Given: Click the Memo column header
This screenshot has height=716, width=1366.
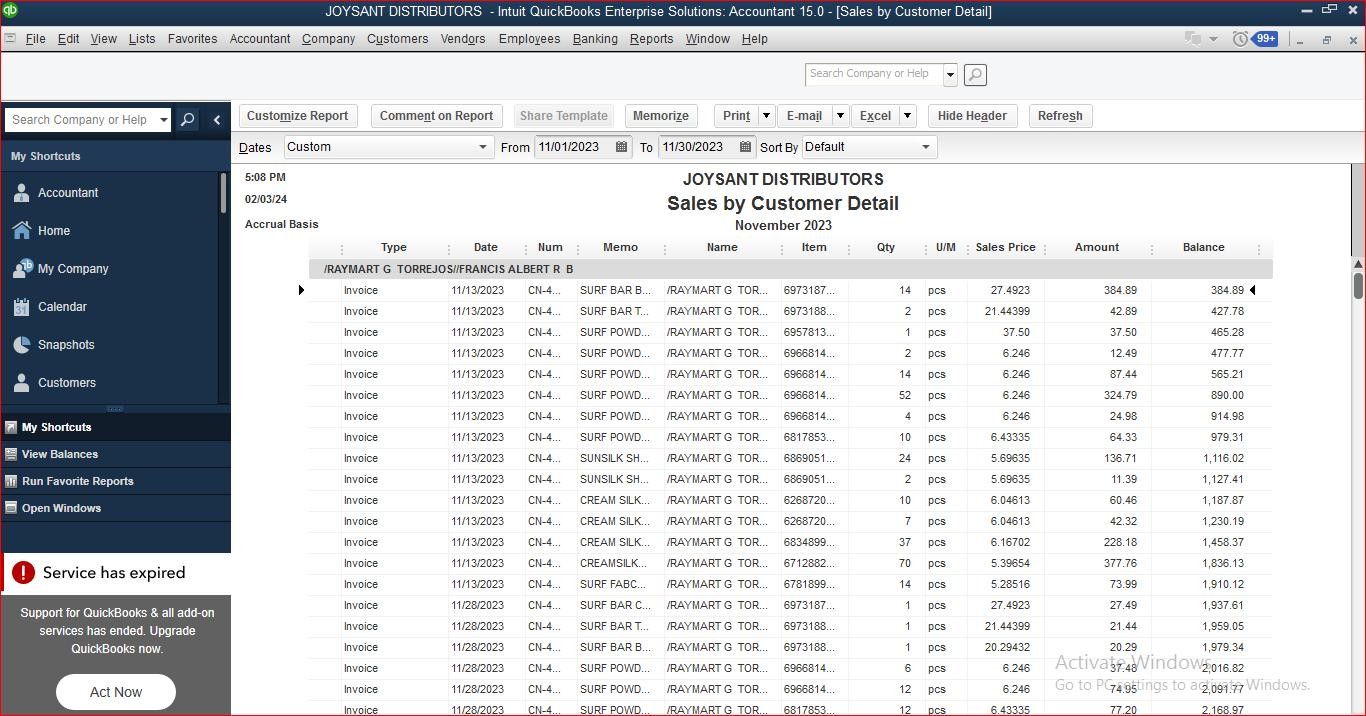Looking at the screenshot, I should click(620, 248).
